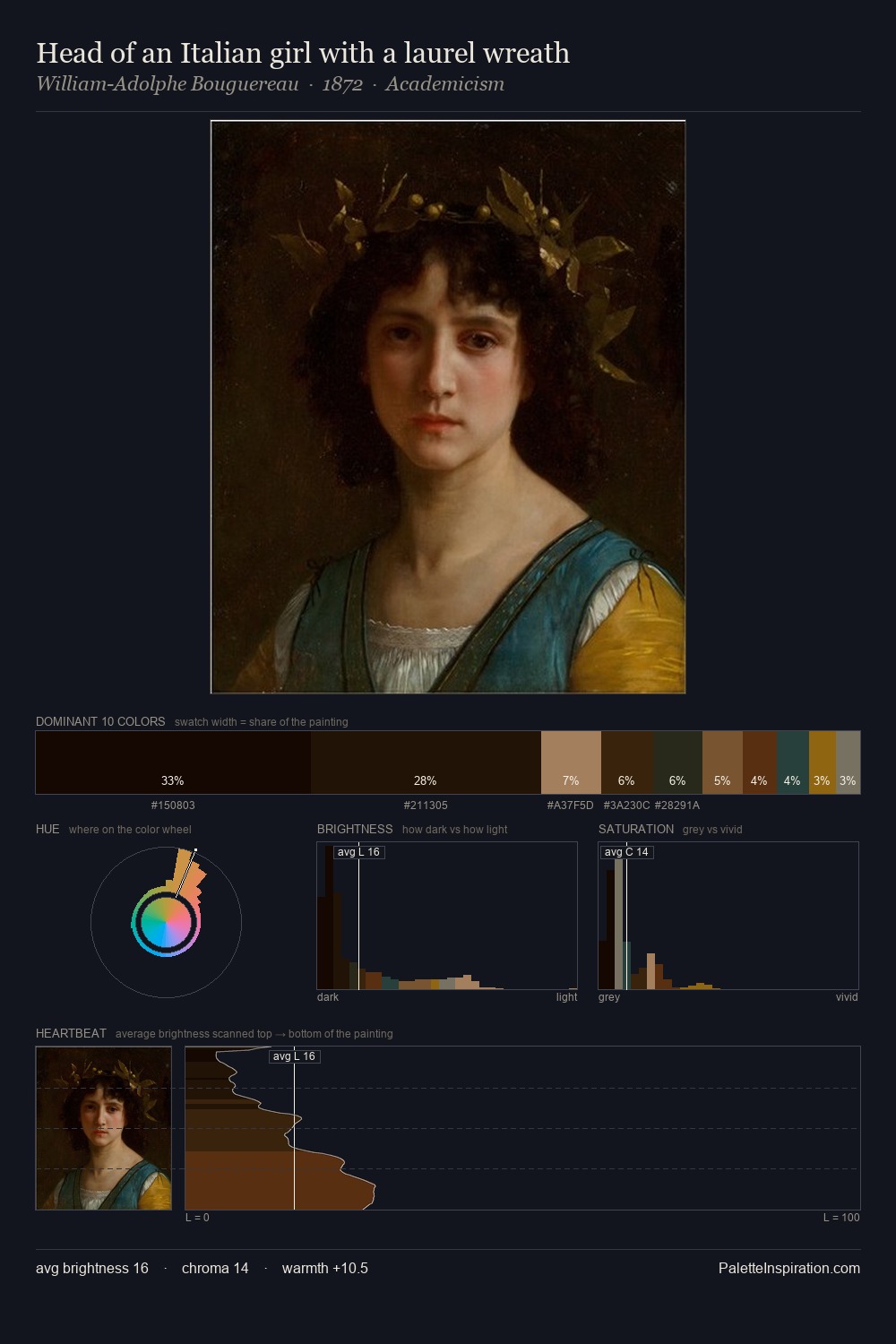The width and height of the screenshot is (896, 1344).
Task: Select the 3% grey swatch at far right
Action: coord(848,762)
